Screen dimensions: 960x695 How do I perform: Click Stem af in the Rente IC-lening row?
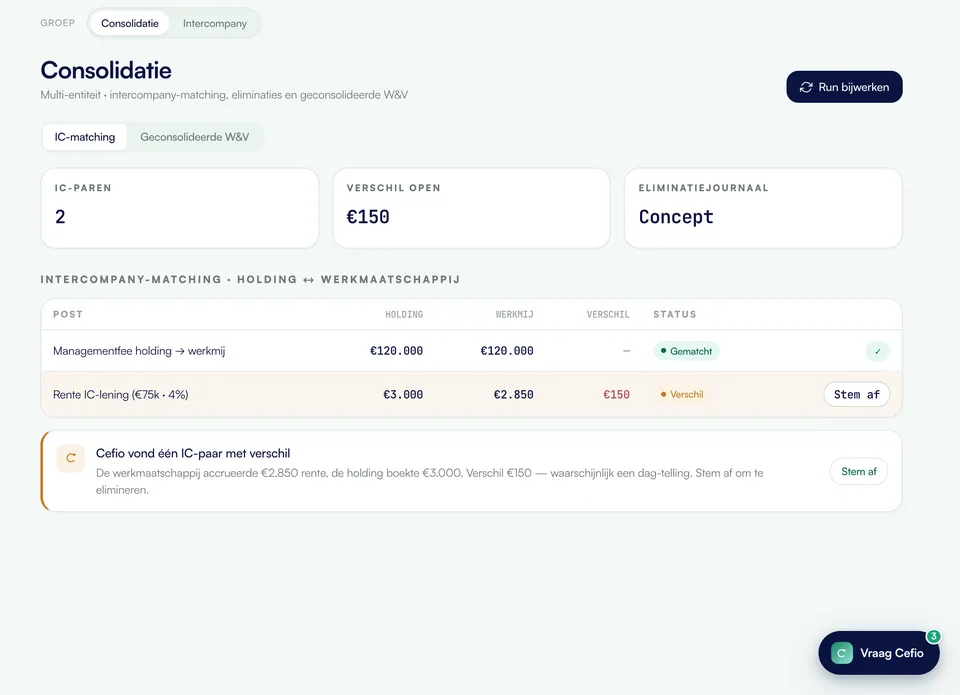click(857, 394)
